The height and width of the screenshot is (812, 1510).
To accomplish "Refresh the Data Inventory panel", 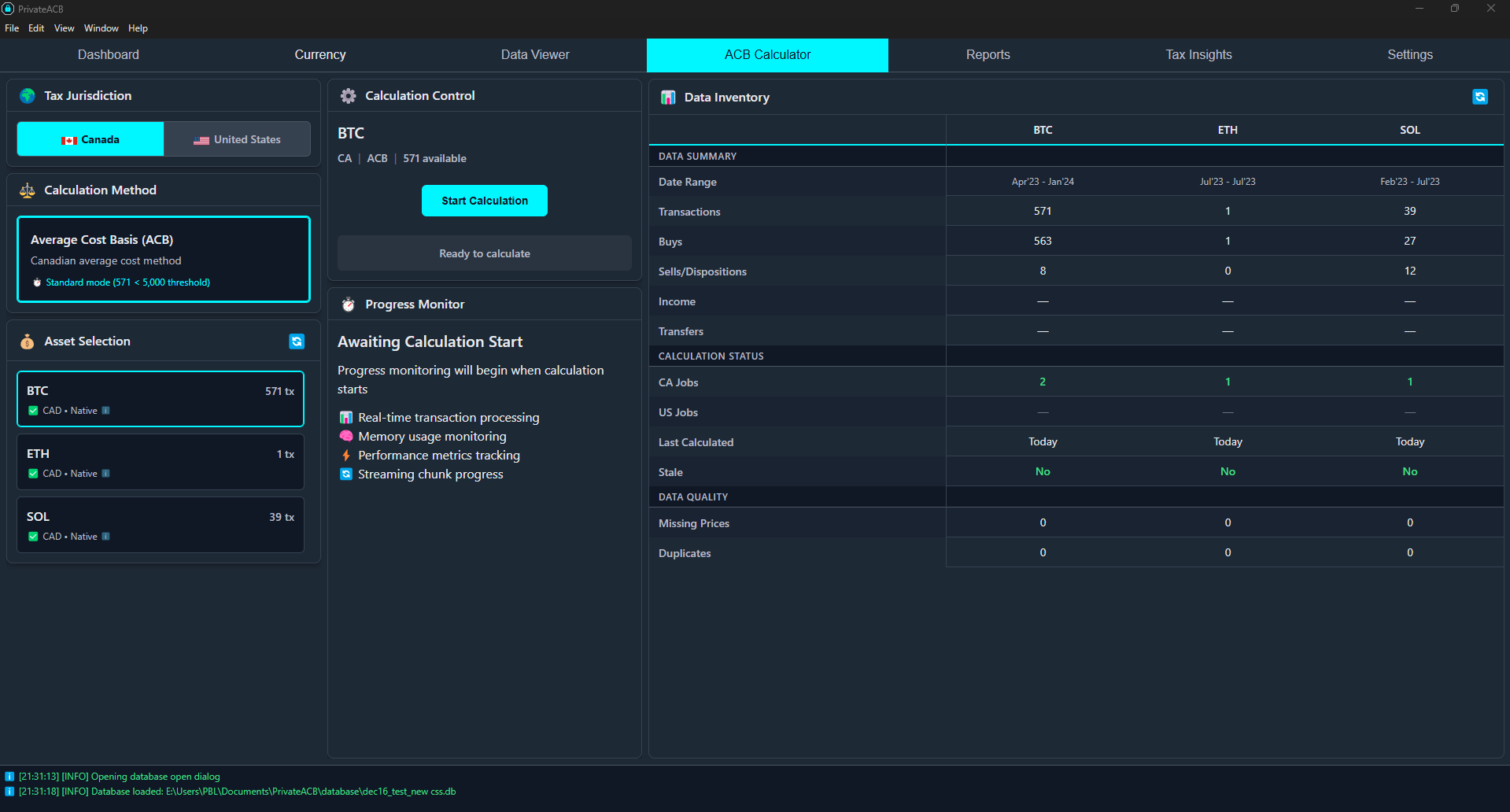I will [x=1481, y=97].
